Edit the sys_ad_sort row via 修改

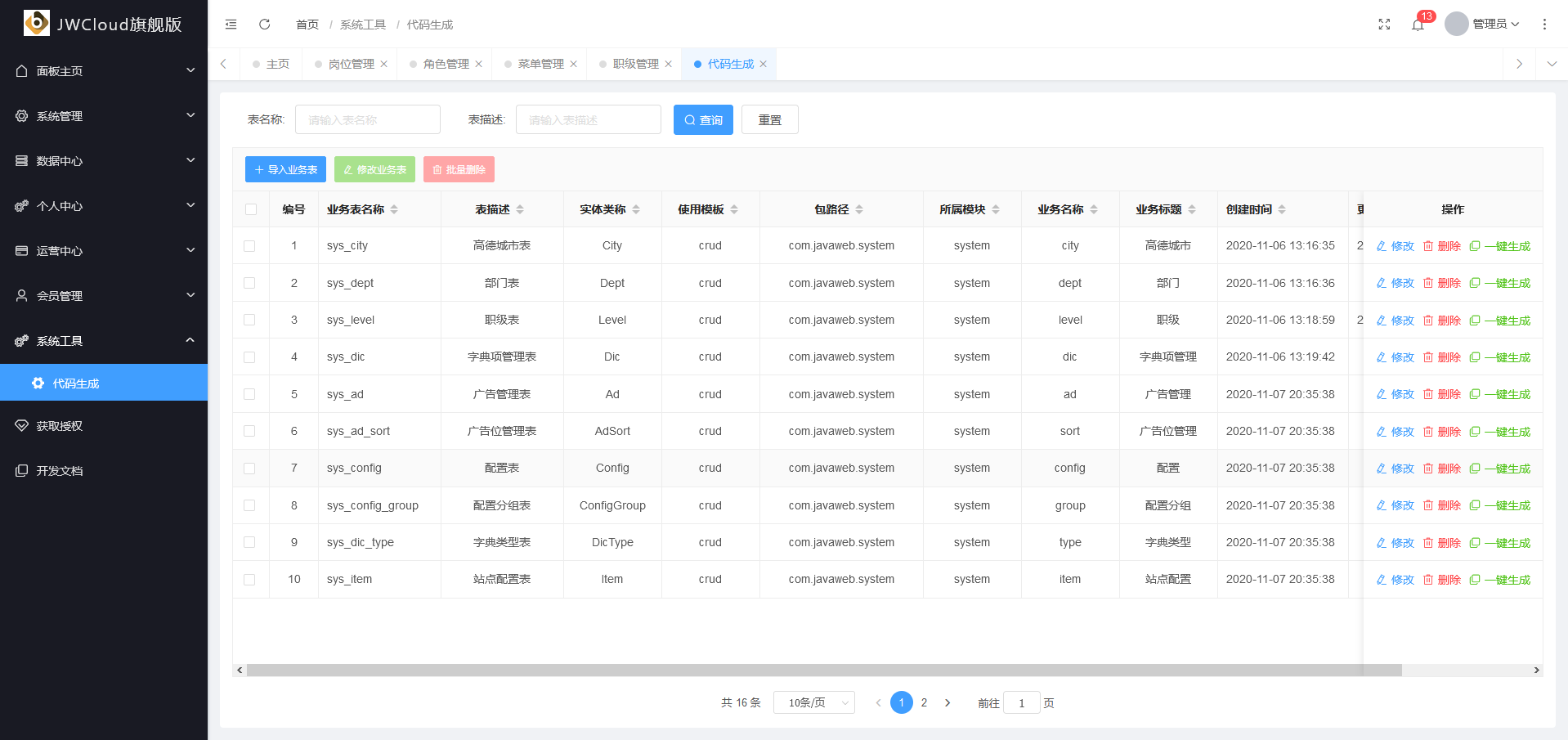[x=1396, y=432]
